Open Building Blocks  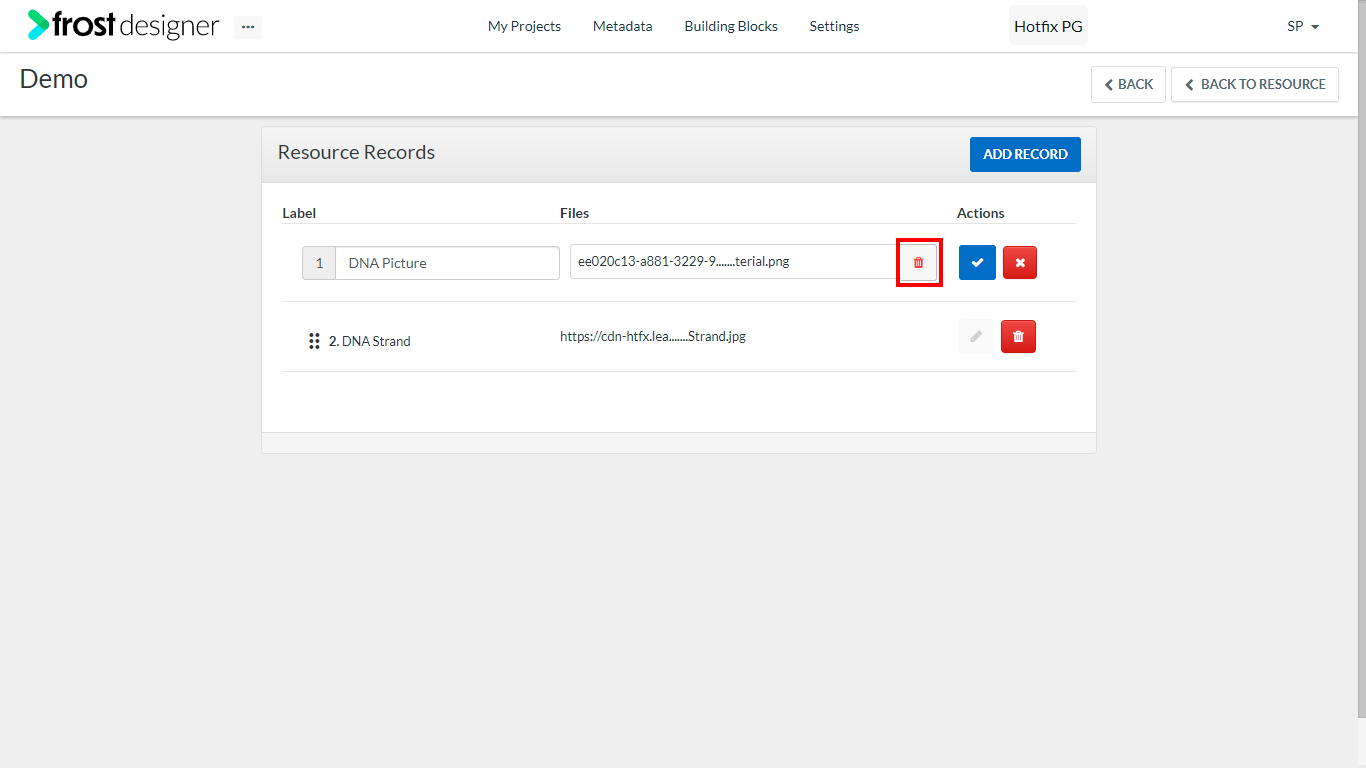pyautogui.click(x=731, y=27)
